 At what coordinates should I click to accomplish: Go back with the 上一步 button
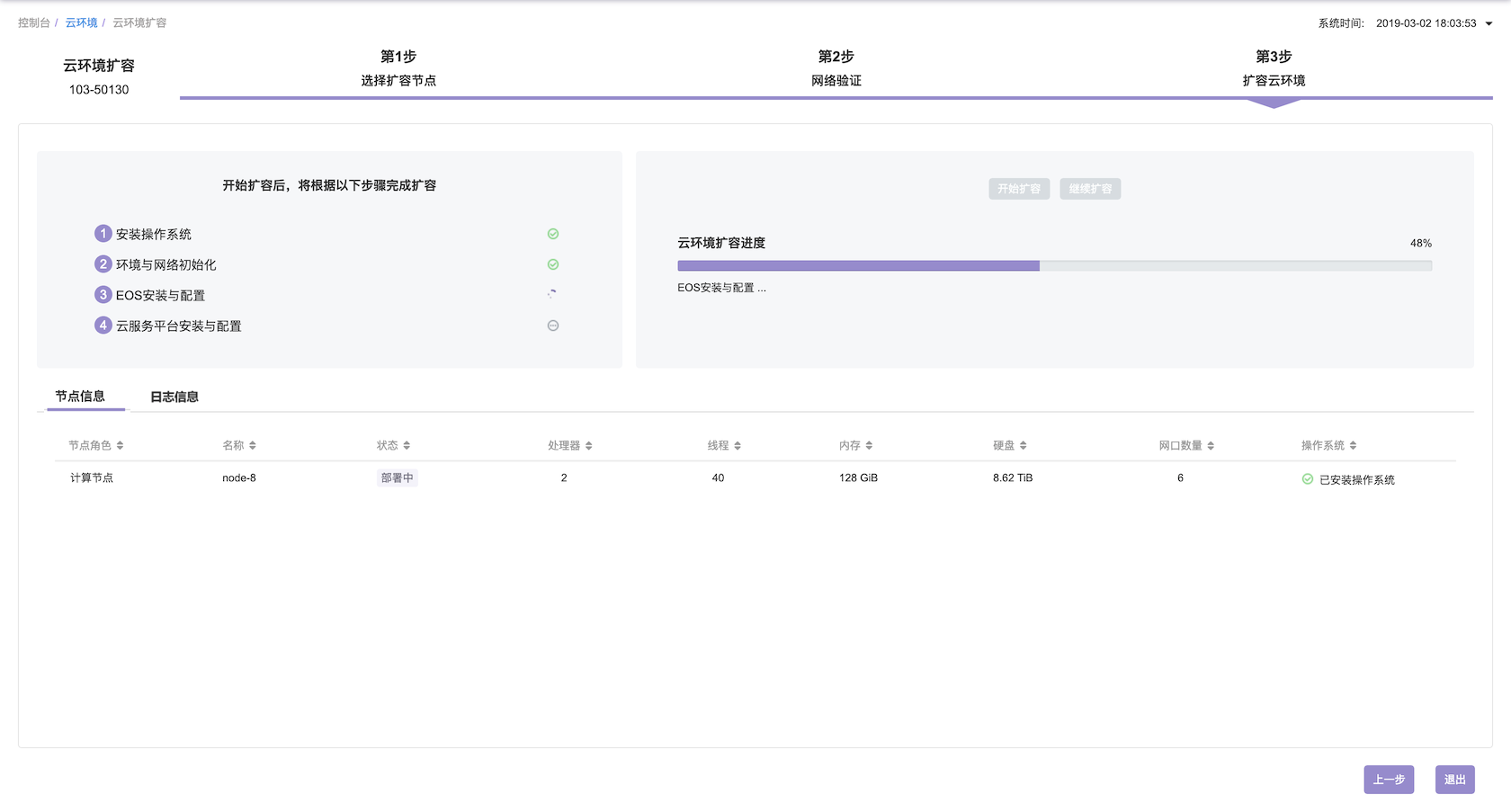click(1389, 780)
